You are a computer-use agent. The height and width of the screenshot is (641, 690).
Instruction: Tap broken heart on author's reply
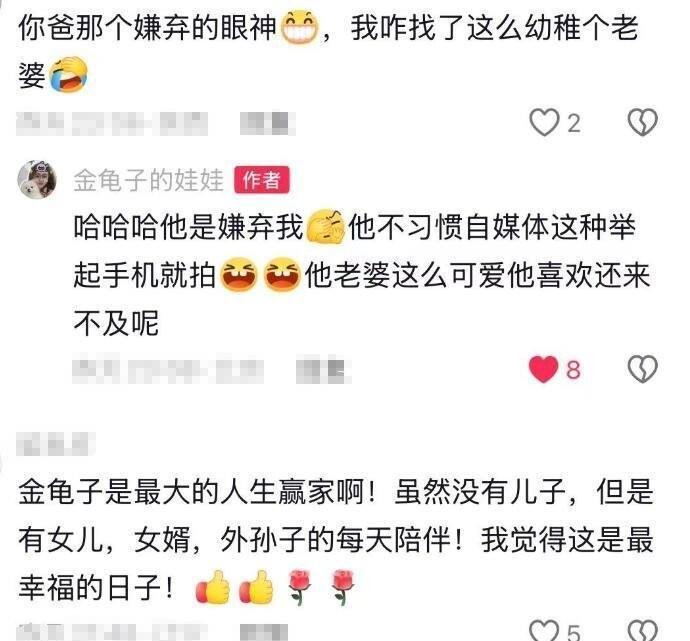[642, 369]
